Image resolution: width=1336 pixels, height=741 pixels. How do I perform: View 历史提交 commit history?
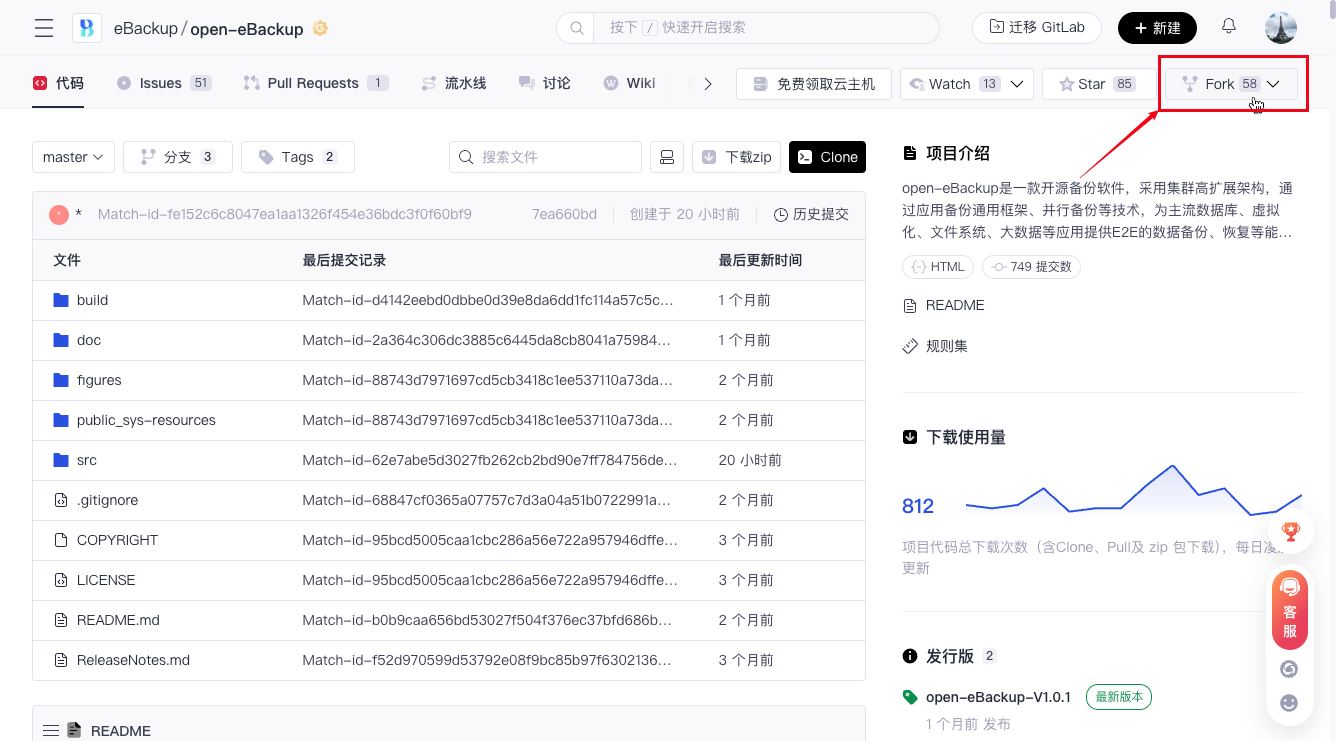click(811, 214)
